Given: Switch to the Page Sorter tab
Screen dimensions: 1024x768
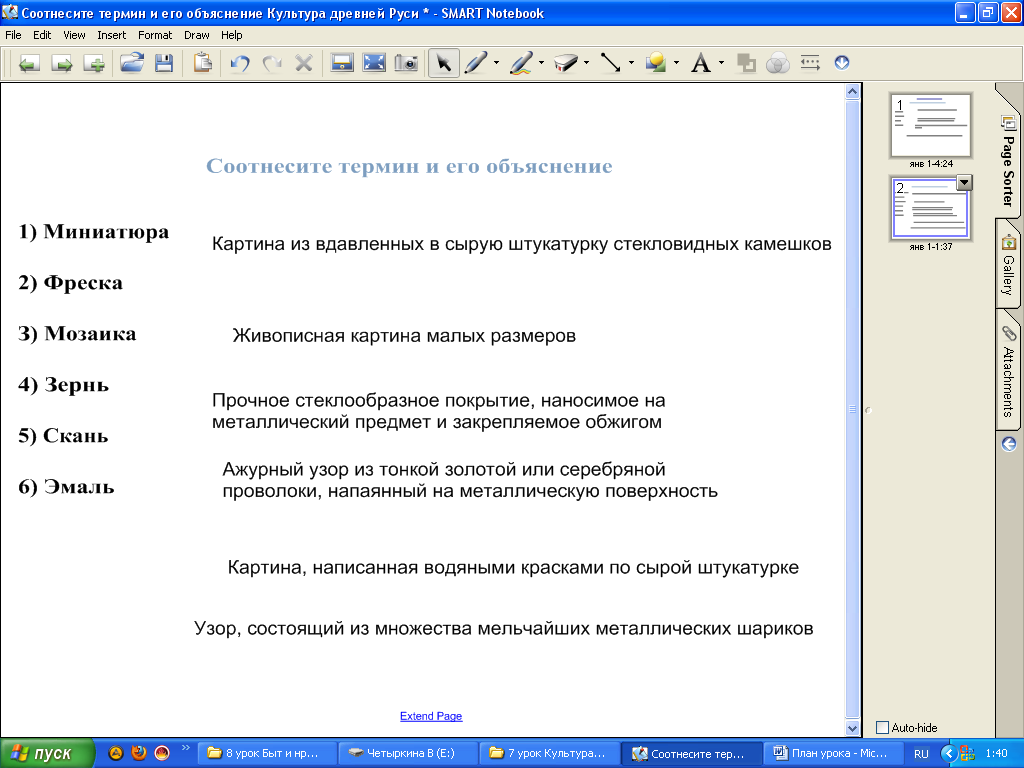Looking at the screenshot, I should point(1008,160).
